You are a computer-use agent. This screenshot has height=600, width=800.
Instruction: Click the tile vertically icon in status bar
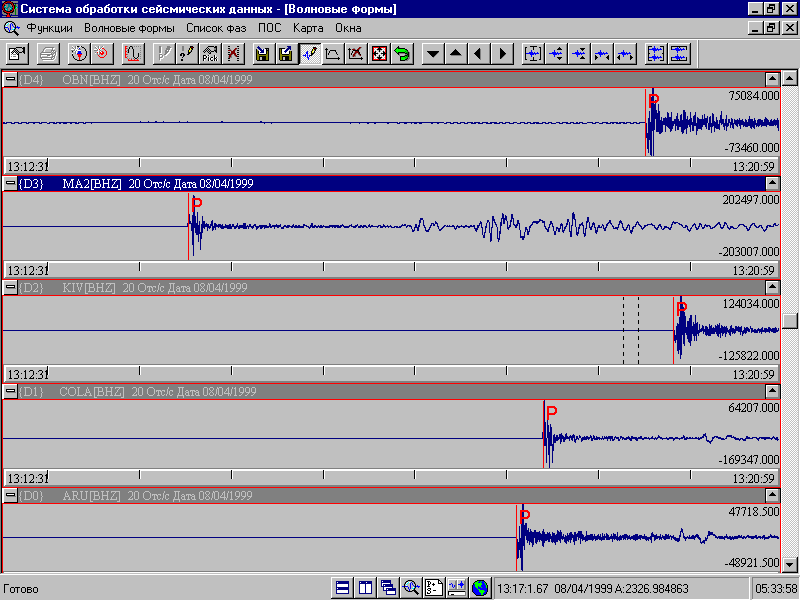point(365,588)
